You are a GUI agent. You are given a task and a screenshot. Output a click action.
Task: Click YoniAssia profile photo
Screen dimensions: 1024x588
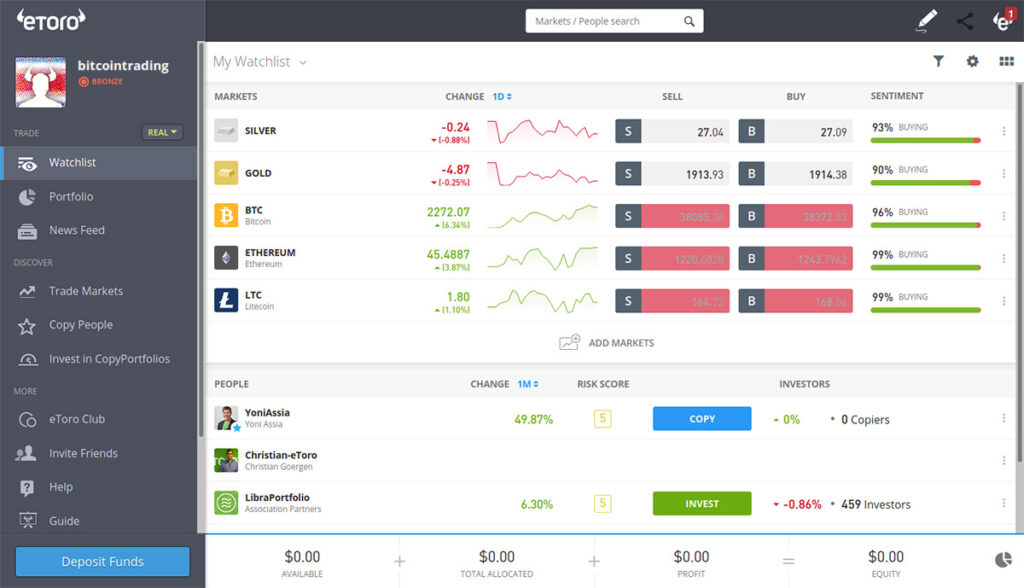pyautogui.click(x=226, y=418)
